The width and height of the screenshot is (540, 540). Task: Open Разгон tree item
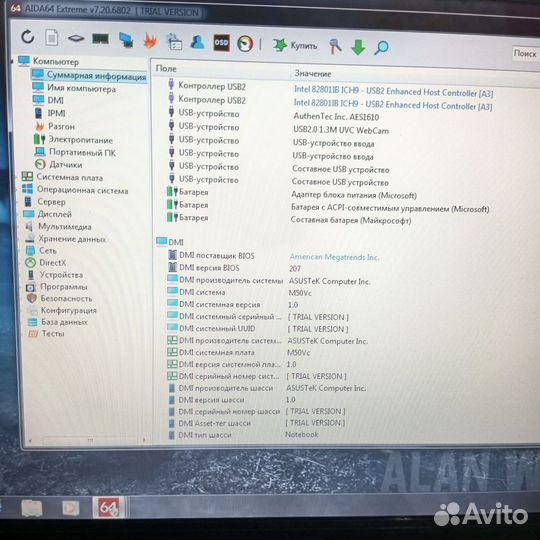click(x=54, y=126)
